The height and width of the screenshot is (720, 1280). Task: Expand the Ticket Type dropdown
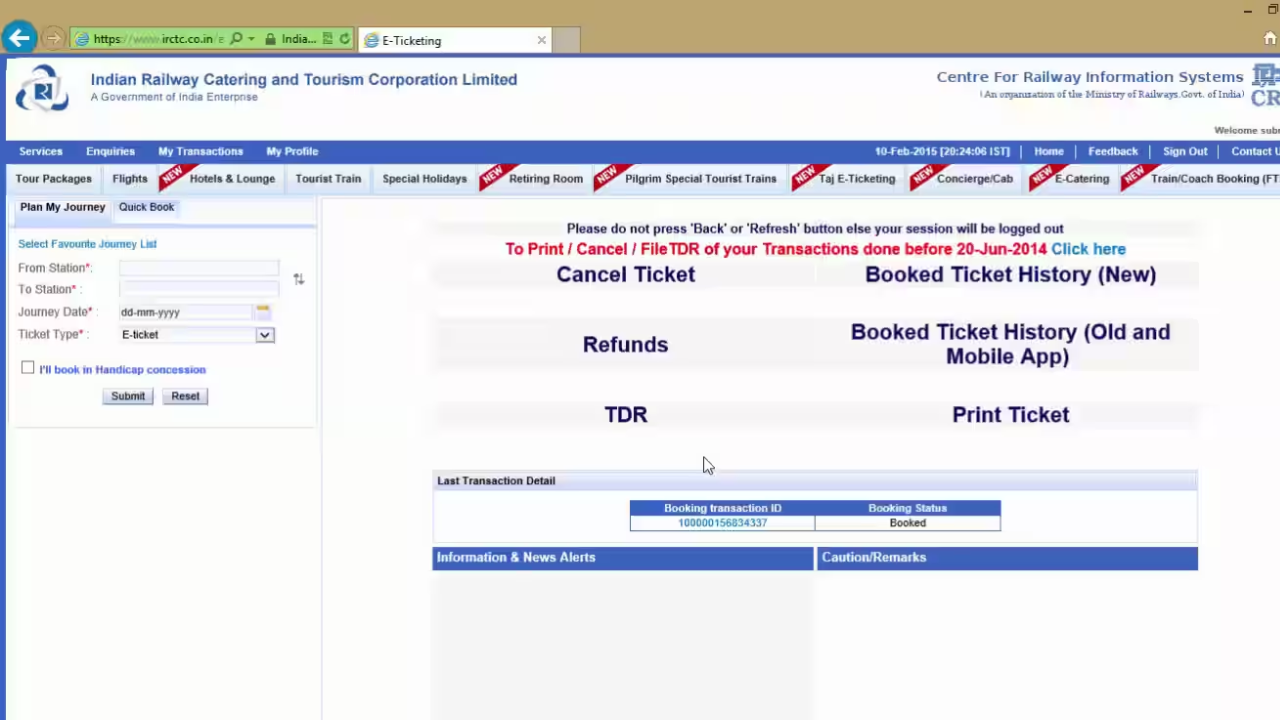pyautogui.click(x=264, y=335)
